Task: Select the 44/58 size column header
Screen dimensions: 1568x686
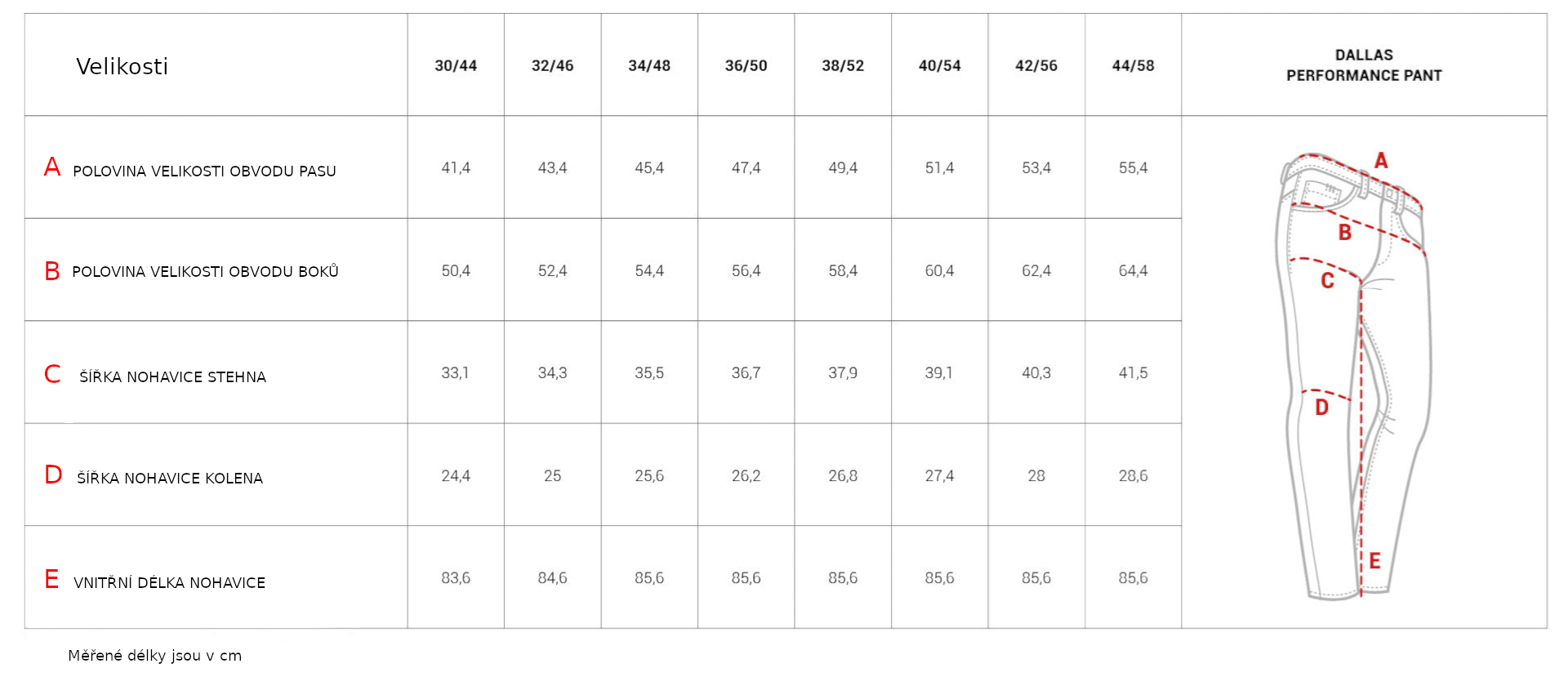Action: click(1134, 65)
